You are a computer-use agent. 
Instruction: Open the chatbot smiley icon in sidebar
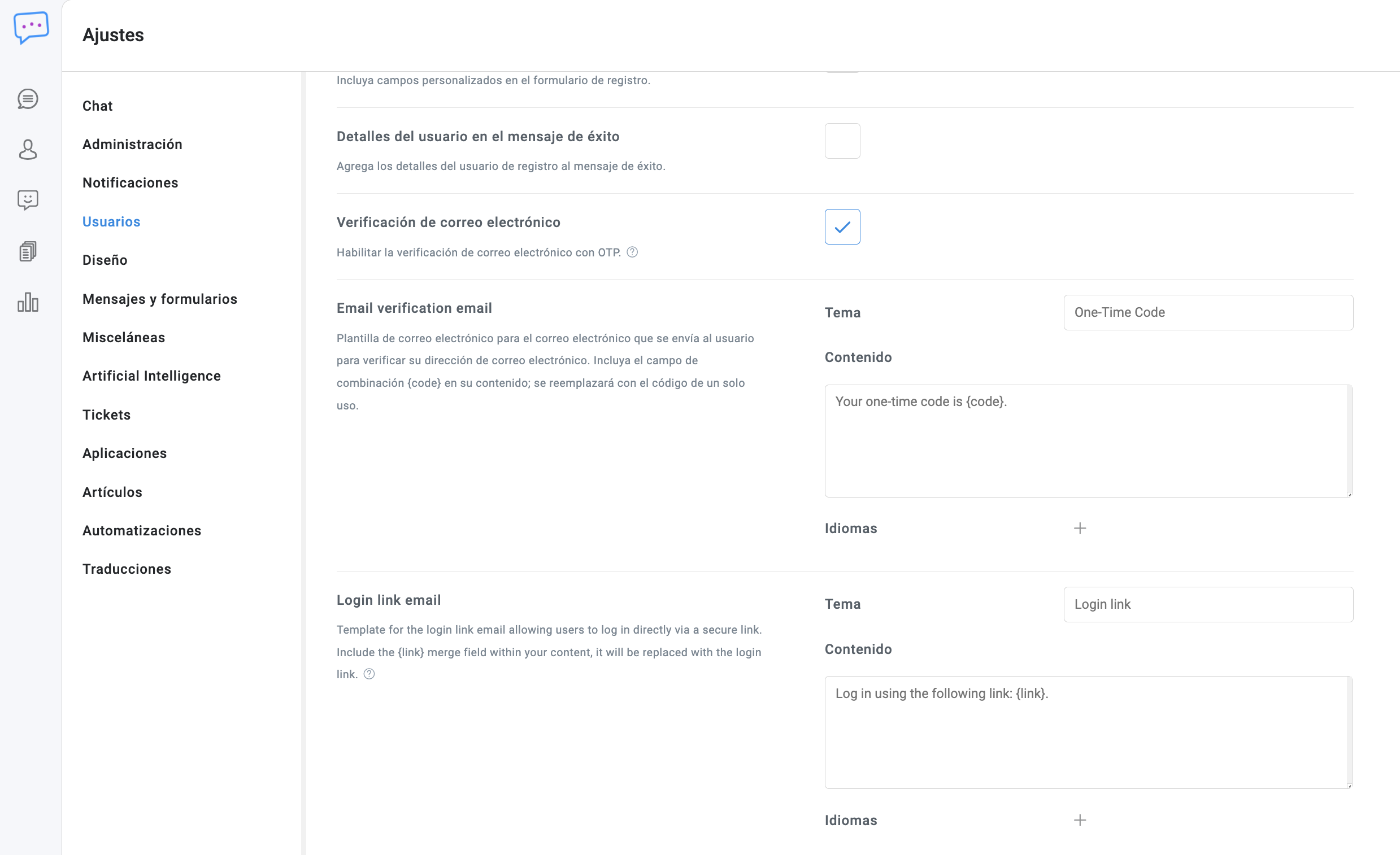click(x=28, y=200)
